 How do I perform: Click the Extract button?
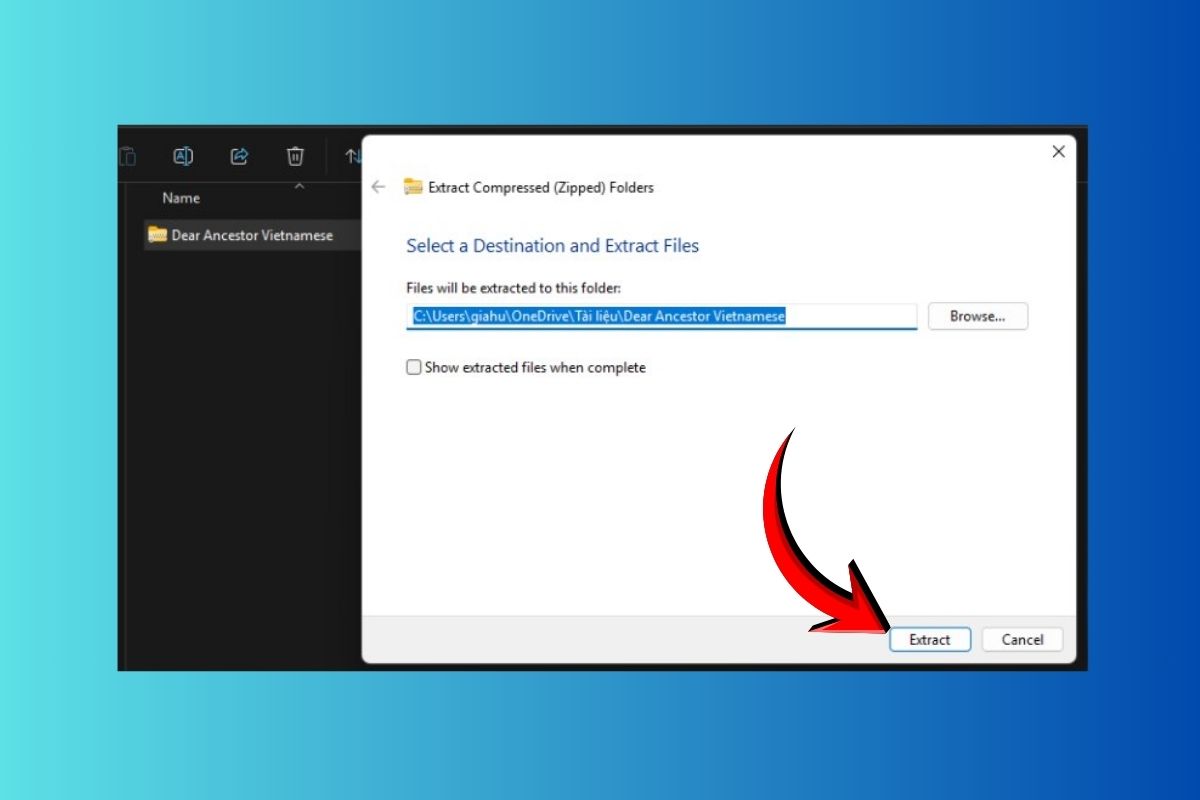[930, 640]
